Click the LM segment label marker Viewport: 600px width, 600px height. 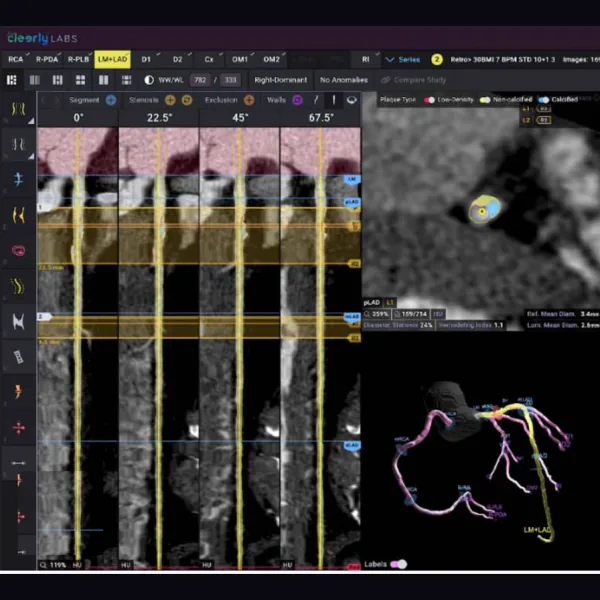click(x=352, y=179)
